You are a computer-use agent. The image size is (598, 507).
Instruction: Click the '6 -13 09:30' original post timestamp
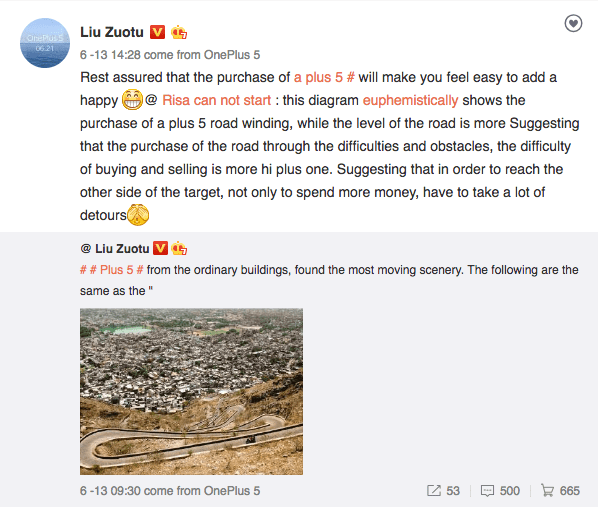pyautogui.click(x=110, y=491)
